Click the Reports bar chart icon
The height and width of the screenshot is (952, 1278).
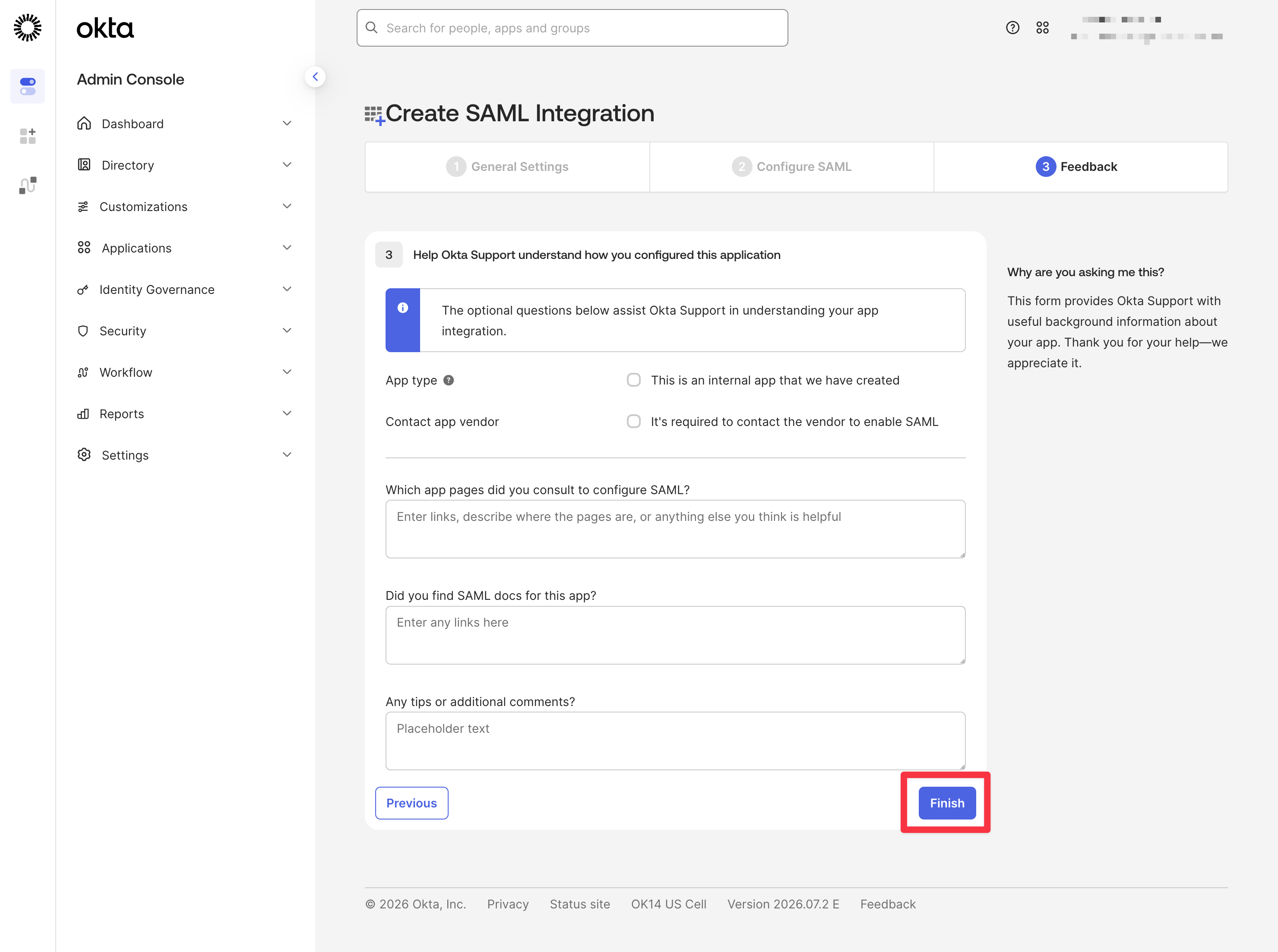83,414
